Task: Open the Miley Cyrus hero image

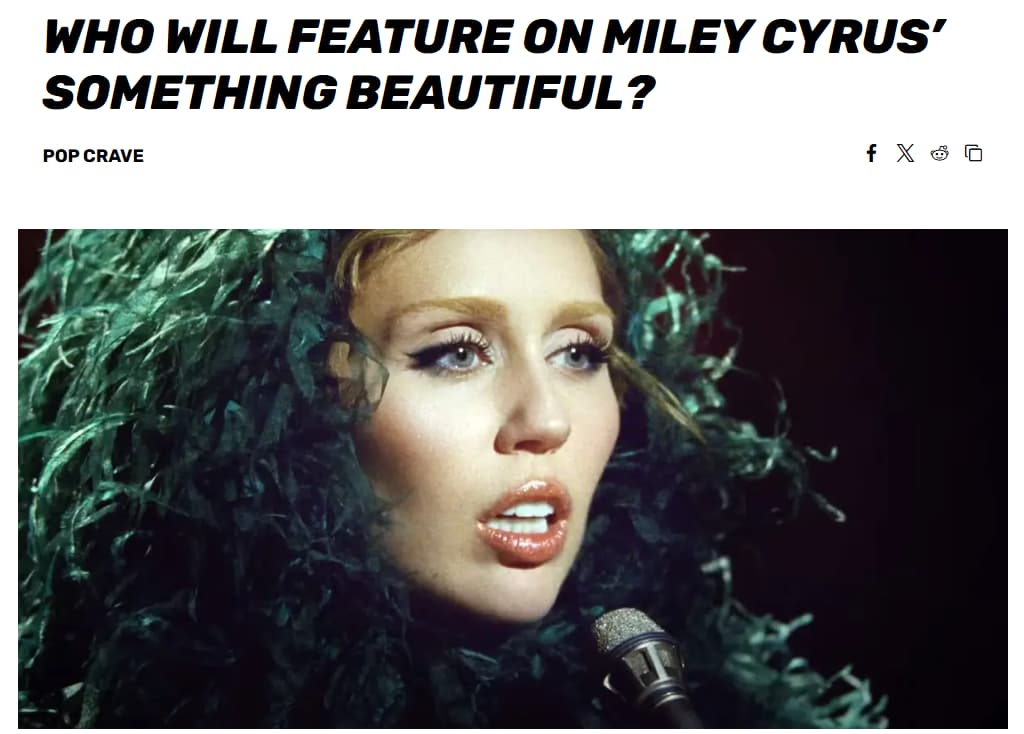Action: point(513,479)
